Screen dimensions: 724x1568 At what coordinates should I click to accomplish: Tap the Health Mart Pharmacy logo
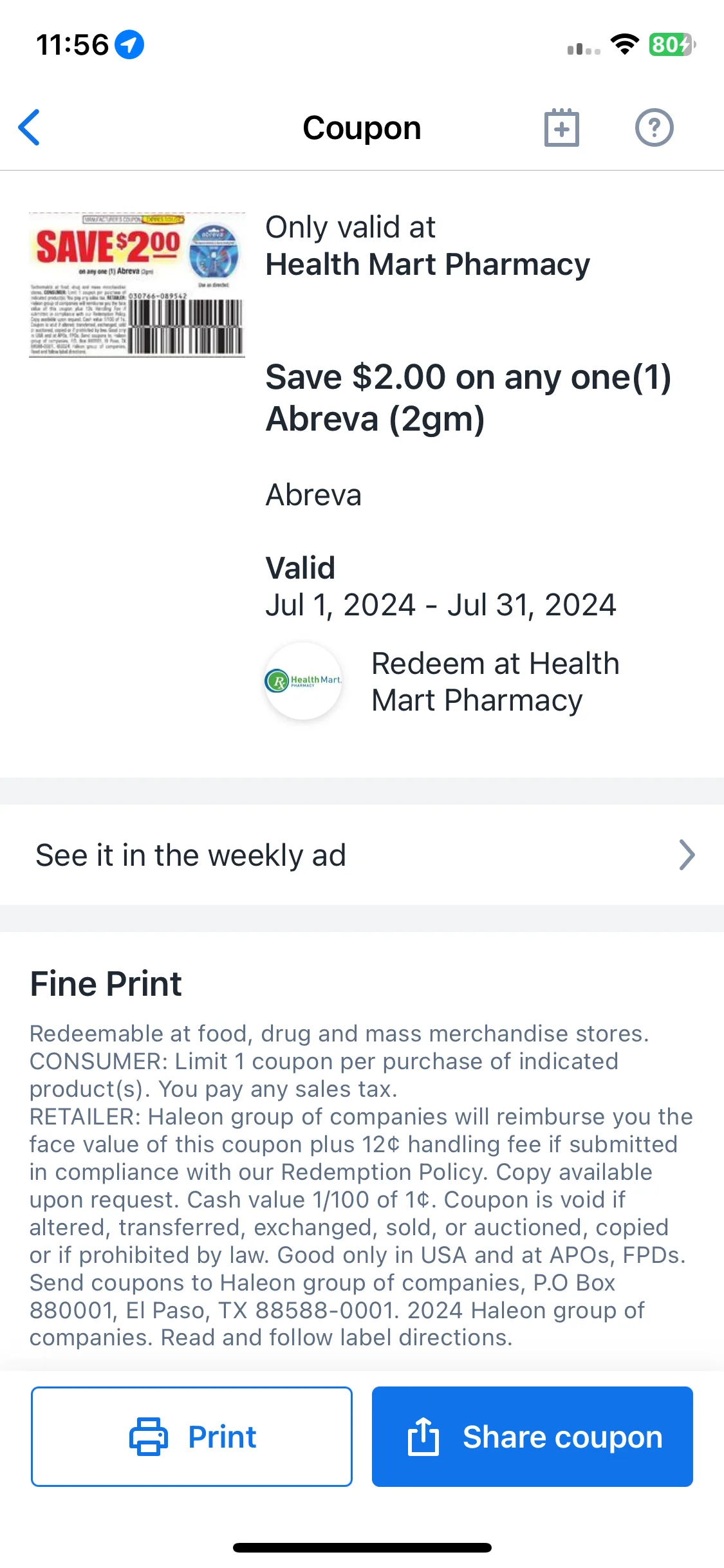click(x=303, y=680)
